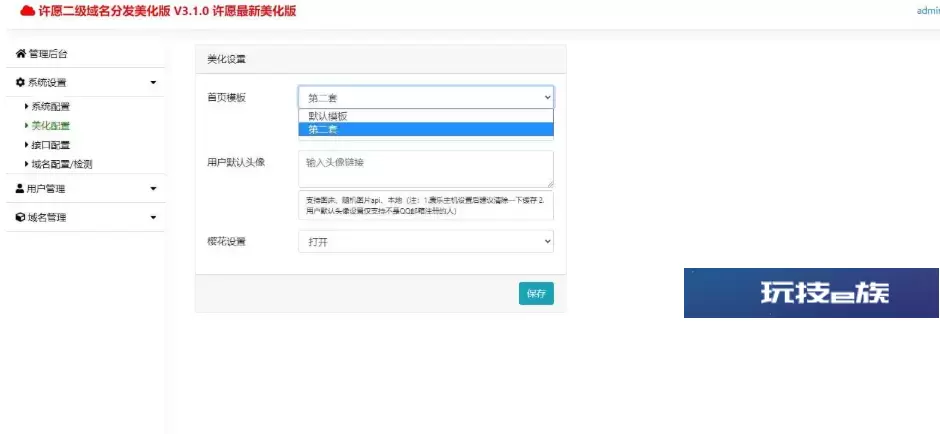Click the gear icon beside 系统设置

pos(20,83)
